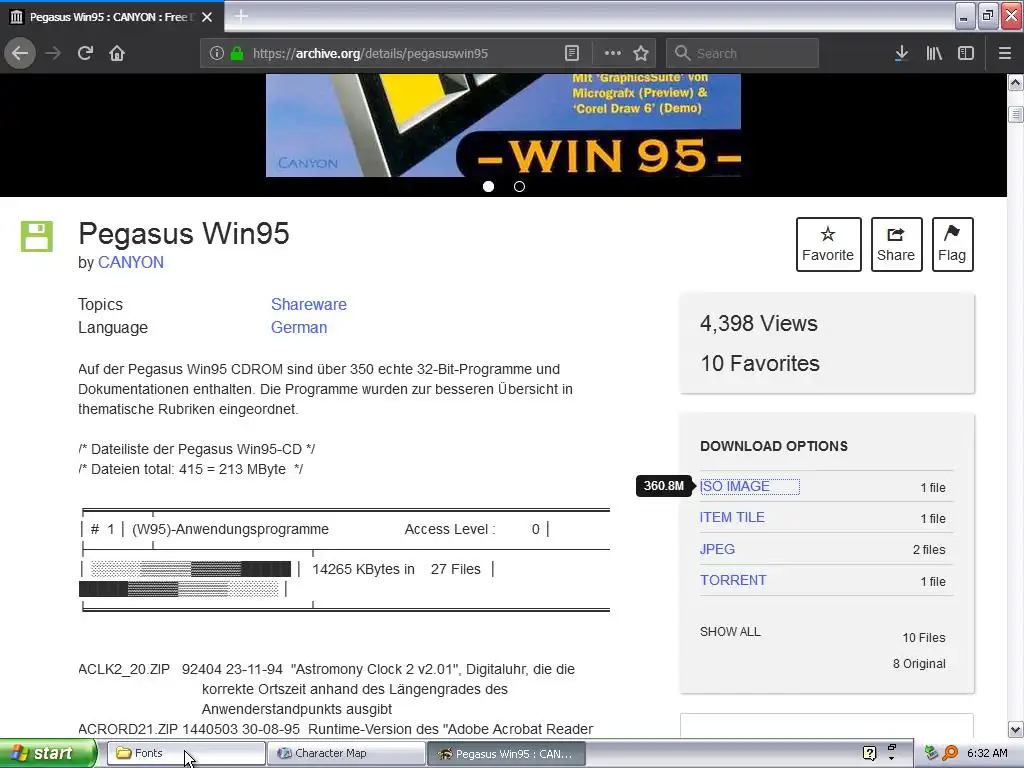This screenshot has height=768, width=1024.
Task: Flag this item with Flag button
Action: [x=952, y=244]
